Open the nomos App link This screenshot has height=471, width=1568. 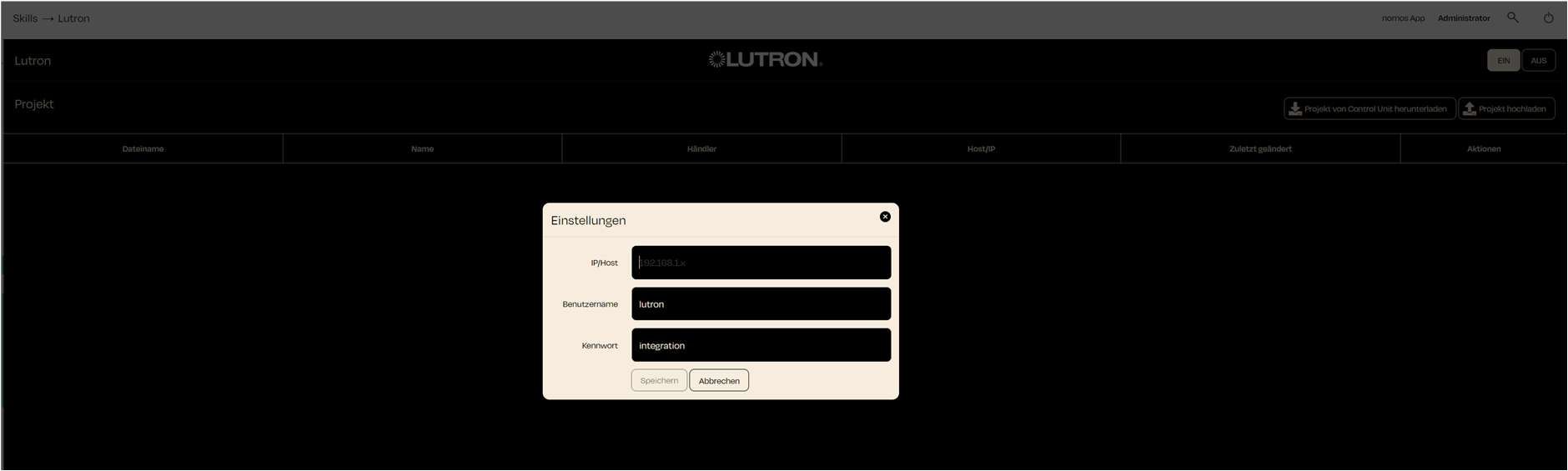click(1403, 18)
